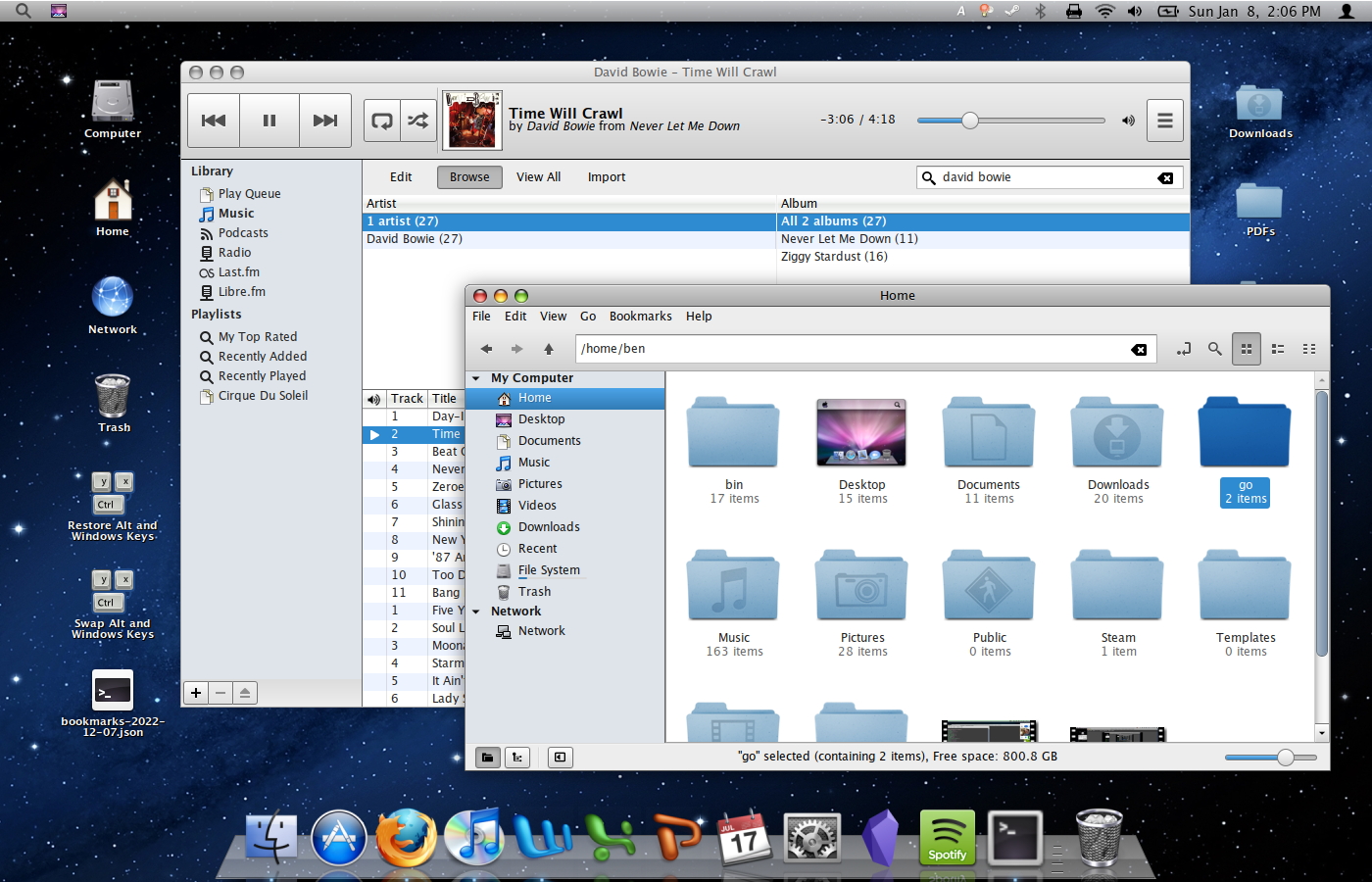Screen dimensions: 1372x882
Task: Clear the location bar text
Action: pyautogui.click(x=1139, y=350)
